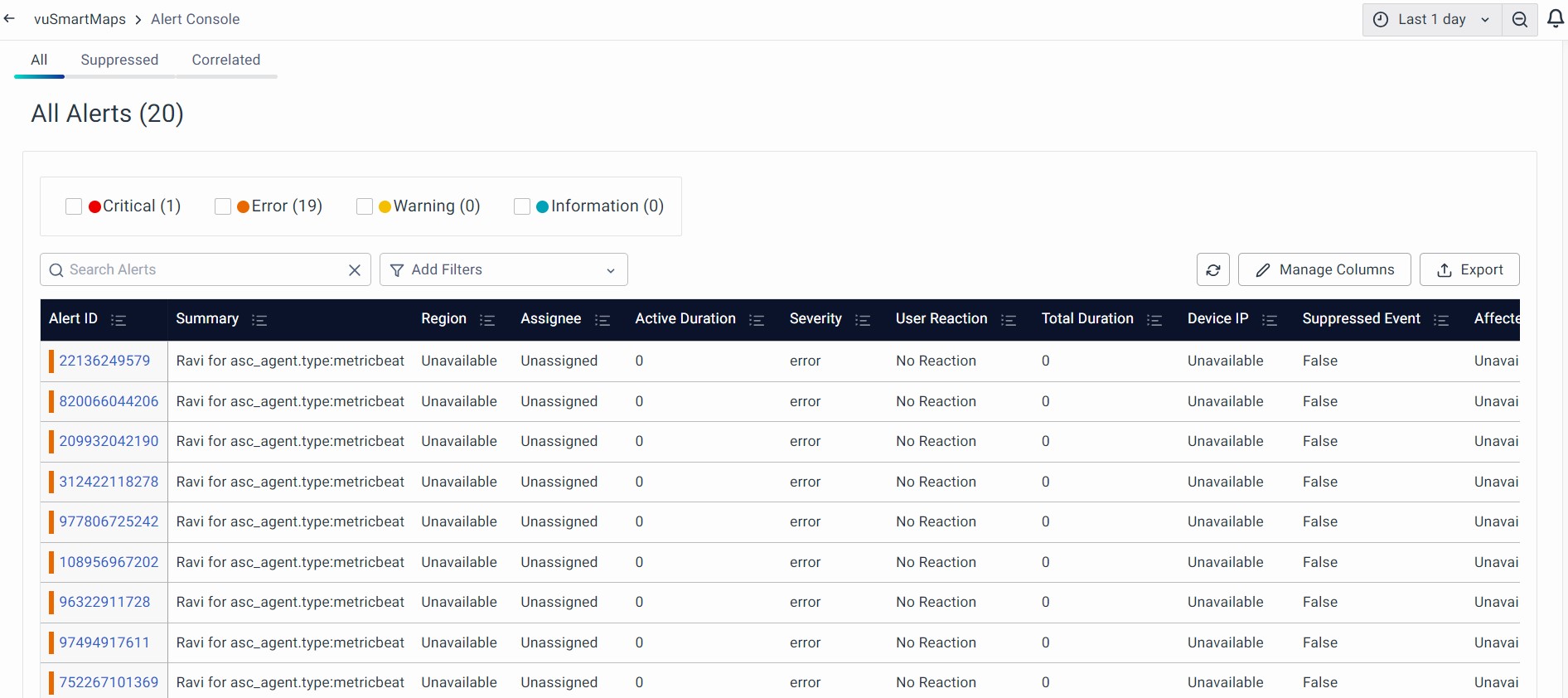Open the notifications bell
Viewport: 1568px width, 698px height.
click(1555, 19)
